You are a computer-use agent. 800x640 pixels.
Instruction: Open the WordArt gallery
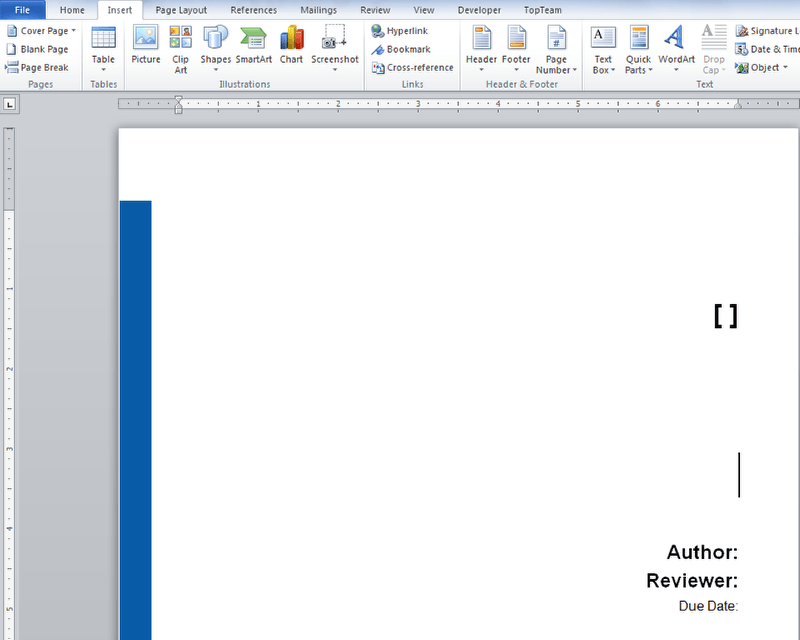(676, 47)
